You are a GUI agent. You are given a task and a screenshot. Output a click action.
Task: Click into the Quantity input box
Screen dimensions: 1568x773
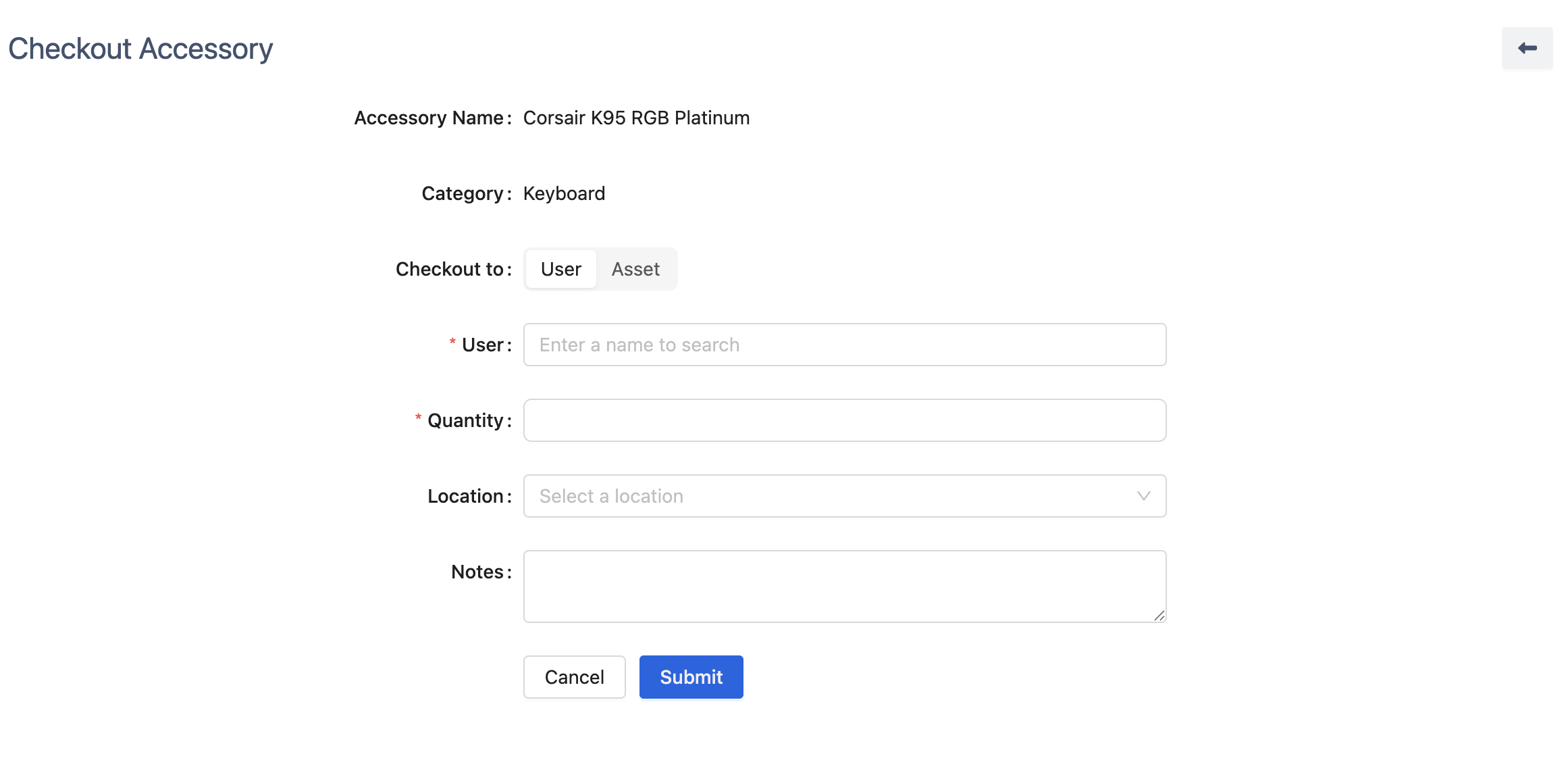[844, 420]
